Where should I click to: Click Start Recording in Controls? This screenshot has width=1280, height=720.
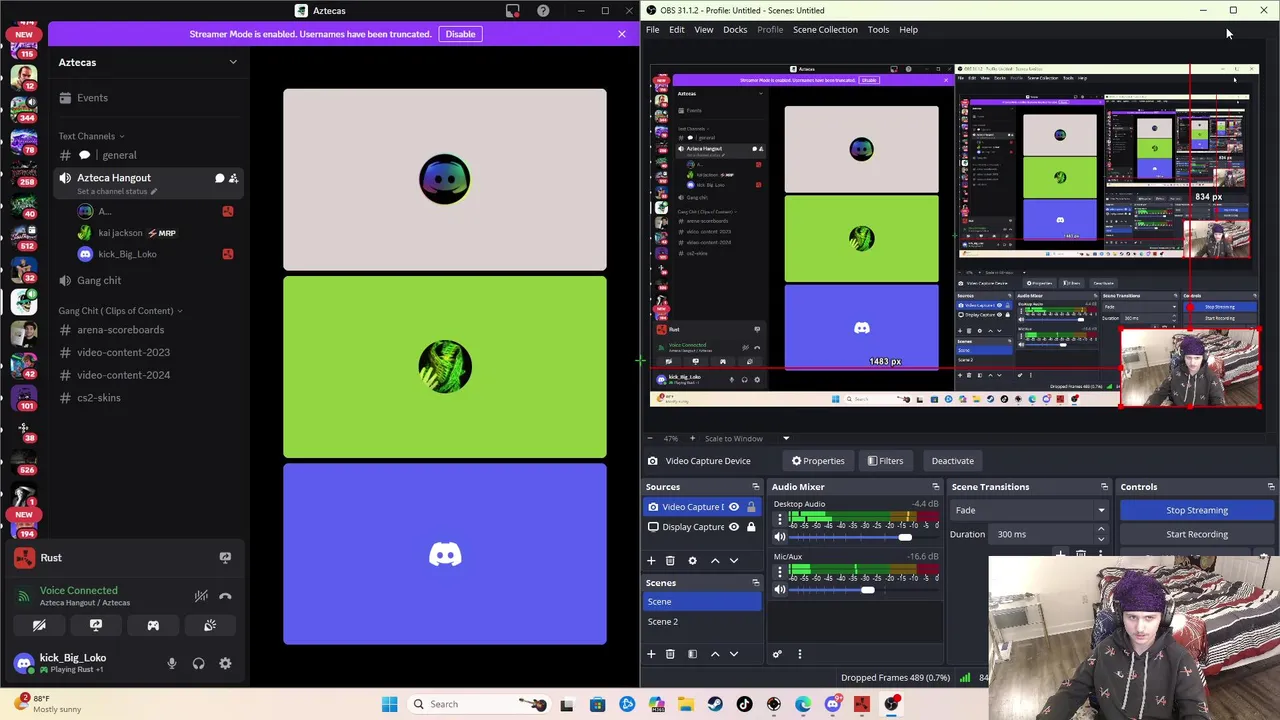tap(1197, 534)
